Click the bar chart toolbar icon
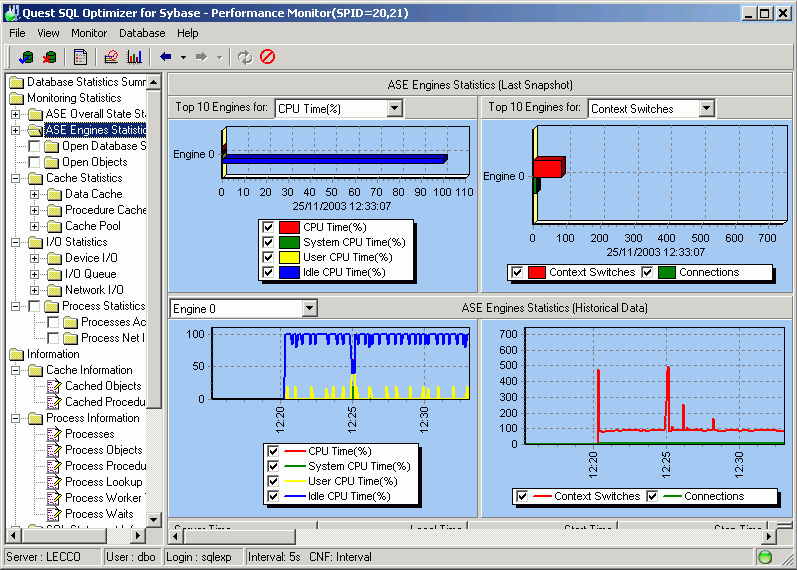Image resolution: width=797 pixels, height=570 pixels. click(134, 57)
